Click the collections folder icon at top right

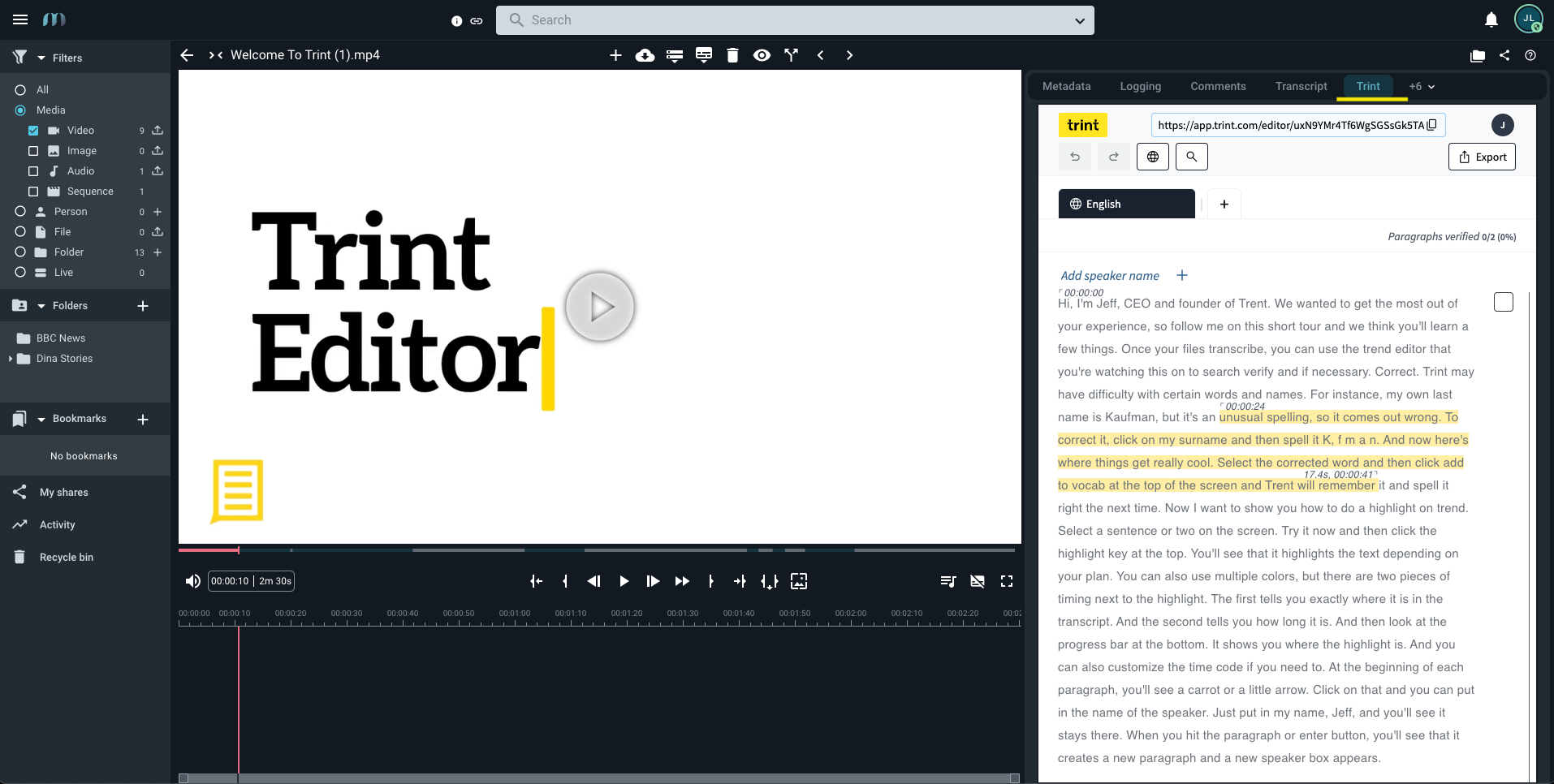coord(1478,55)
